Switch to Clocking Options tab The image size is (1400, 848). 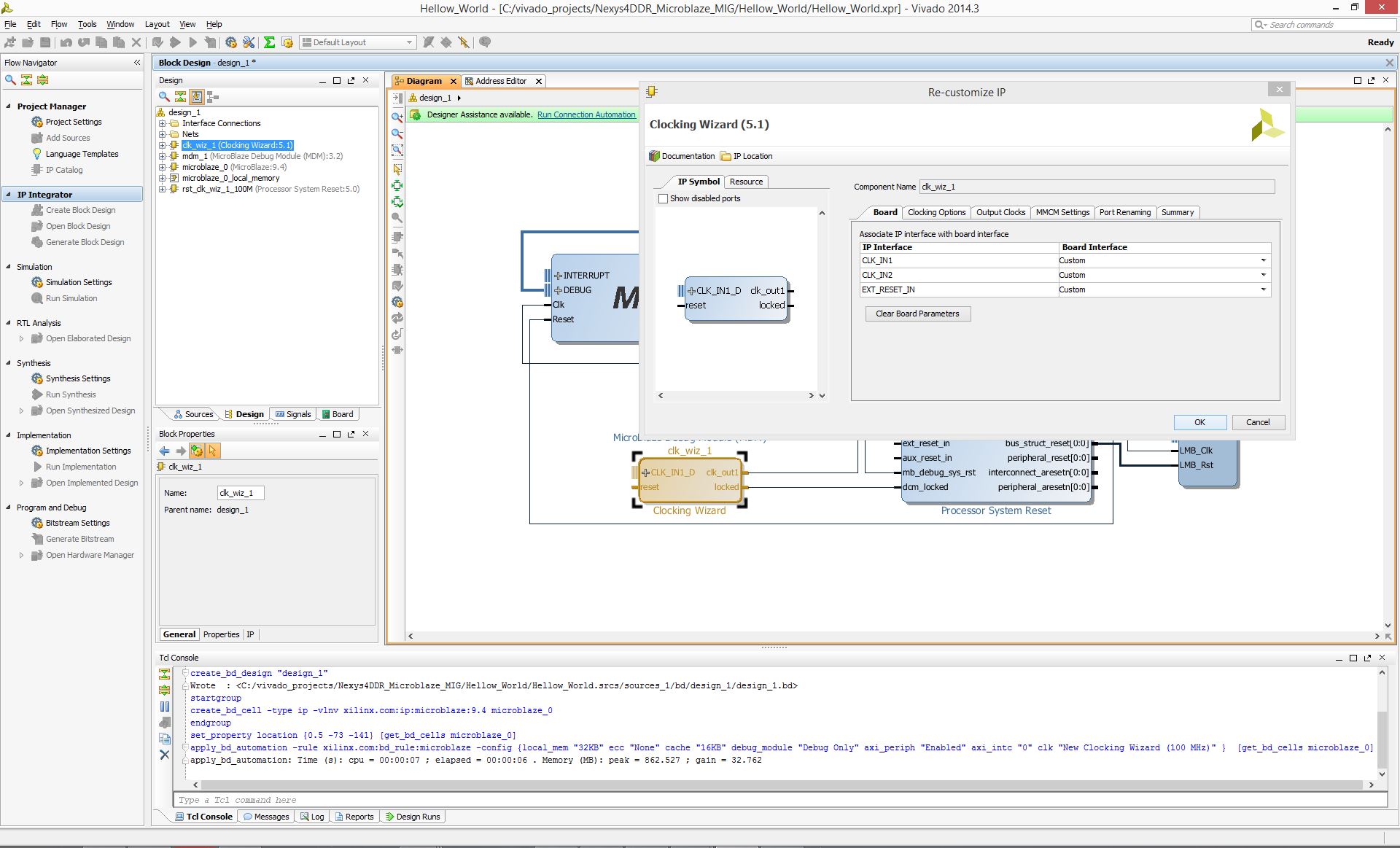tap(936, 212)
